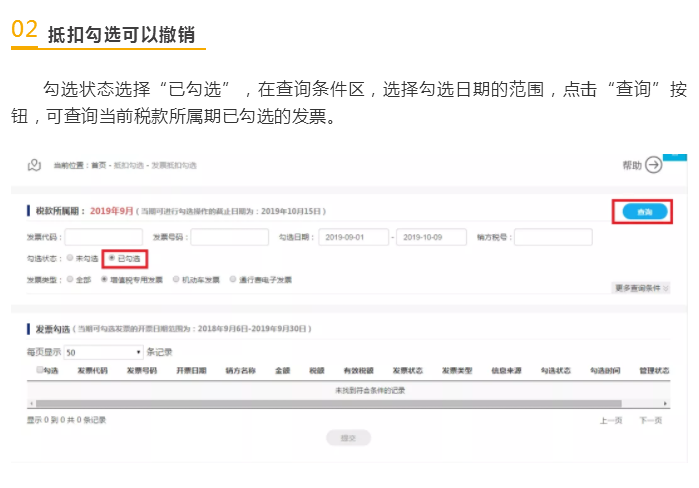Open the 帮助 help link
This screenshot has height=488, width=699.
pos(632,165)
